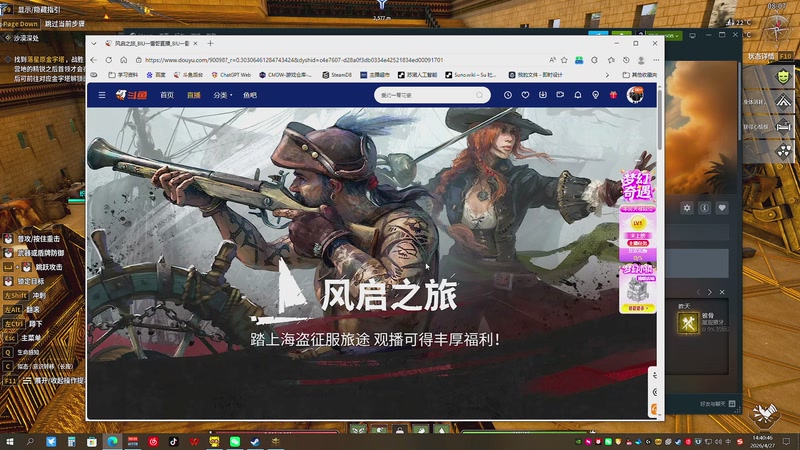Click the tent shelter status icon in game HUD
Viewport: 800px width, 450px height.
pyautogui.click(x=784, y=101)
